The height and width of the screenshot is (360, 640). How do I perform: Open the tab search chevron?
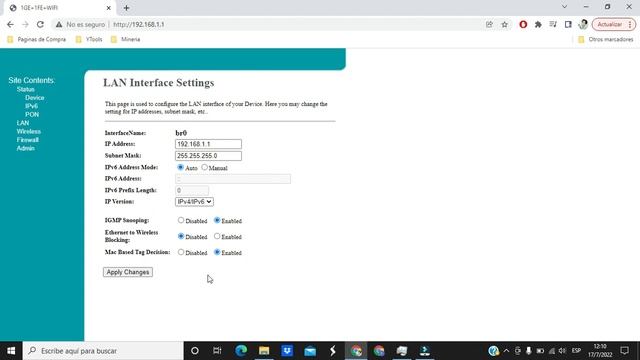564,7
